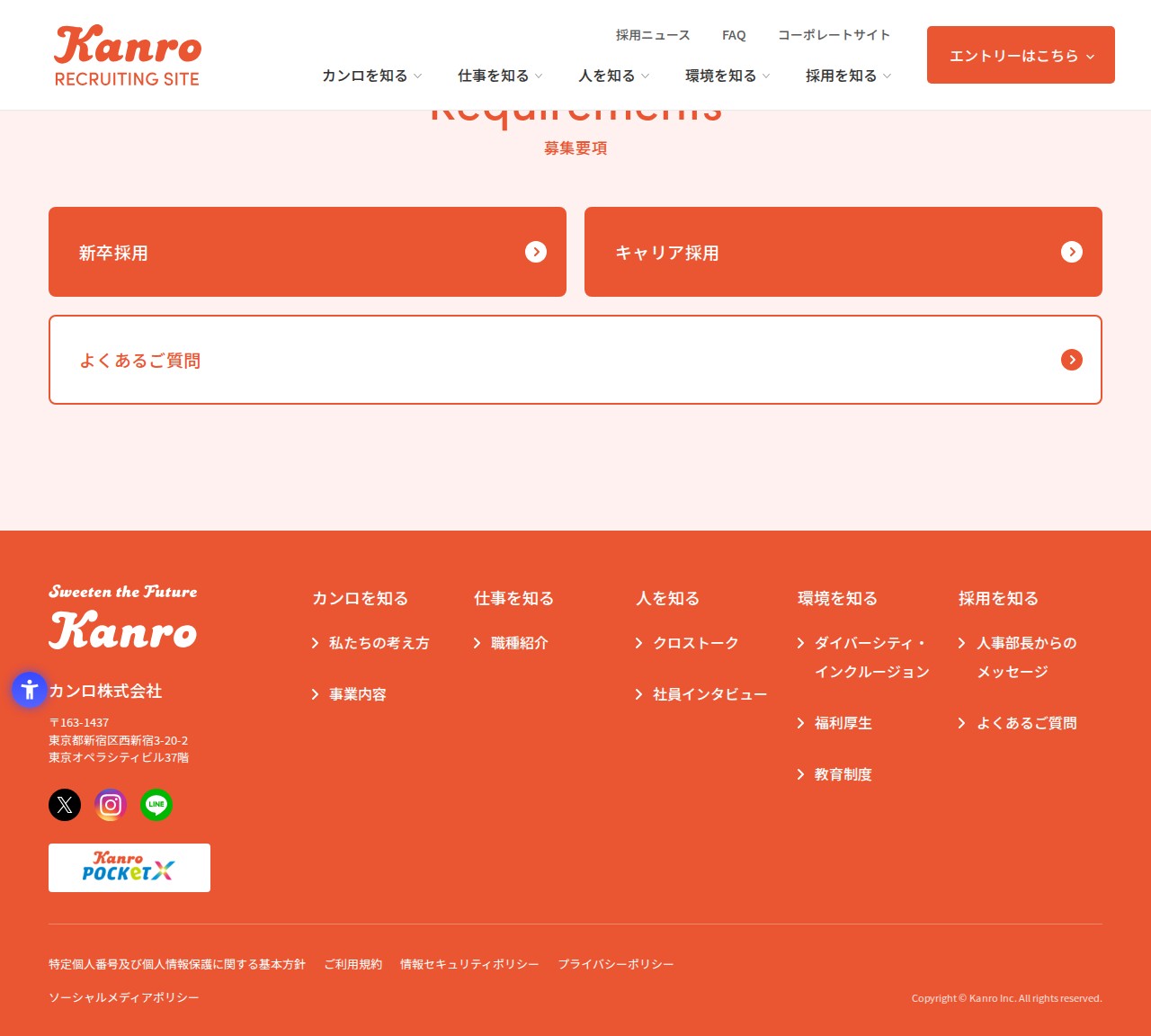Open the 情報セキュリティポリシー link
The height and width of the screenshot is (1036, 1151).
pyautogui.click(x=469, y=964)
